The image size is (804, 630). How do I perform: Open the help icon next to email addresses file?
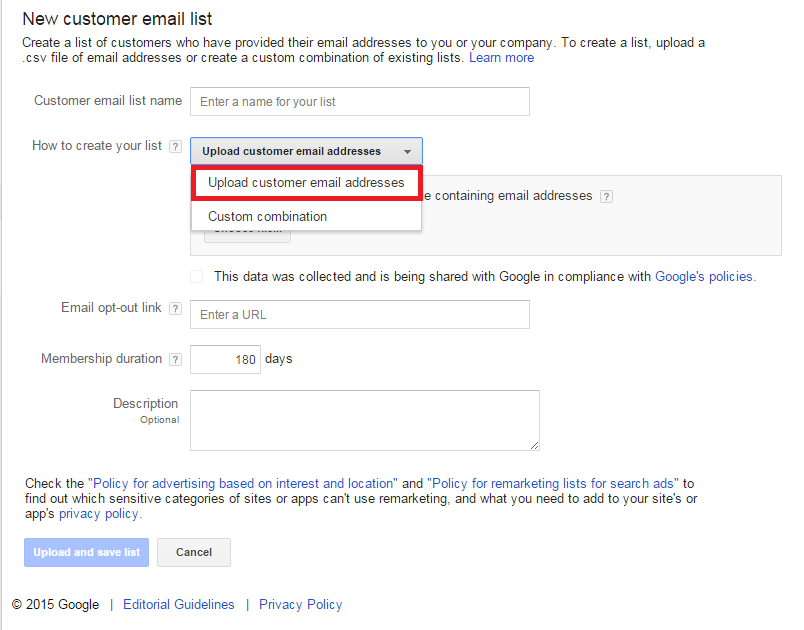pyautogui.click(x=607, y=196)
